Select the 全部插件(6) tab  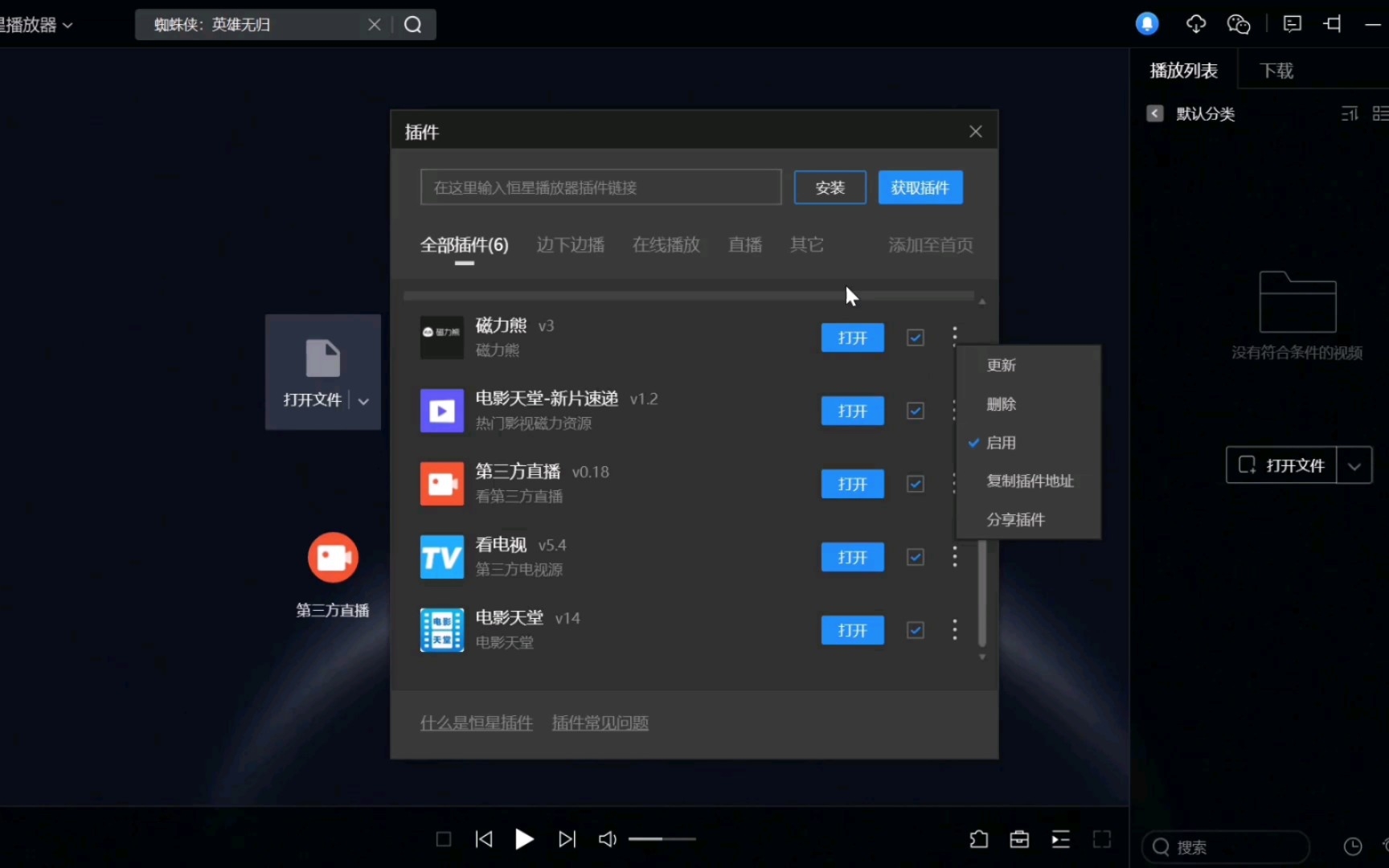pos(465,245)
